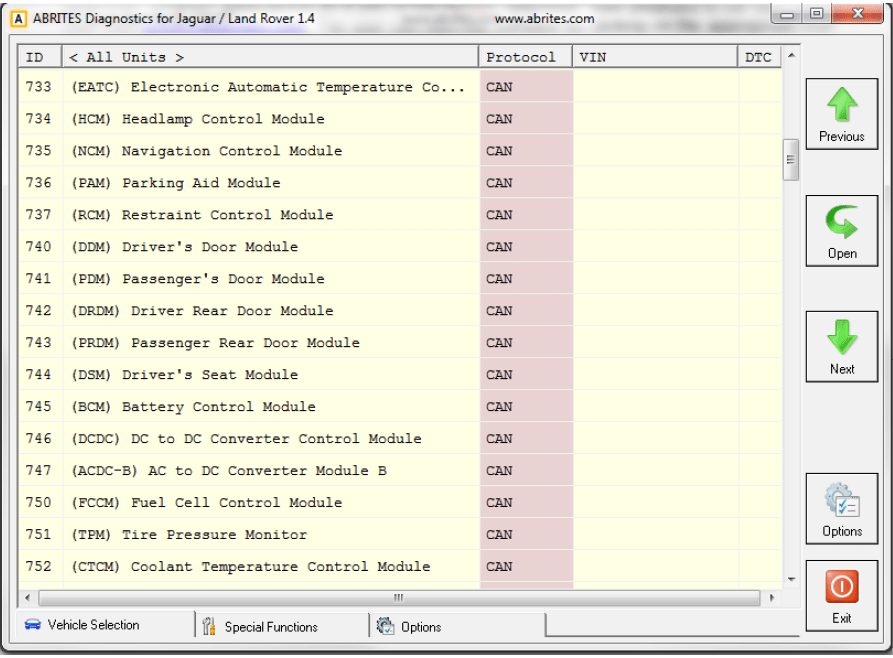
Task: Click the green up-arrow Previous icon
Action: point(842,105)
